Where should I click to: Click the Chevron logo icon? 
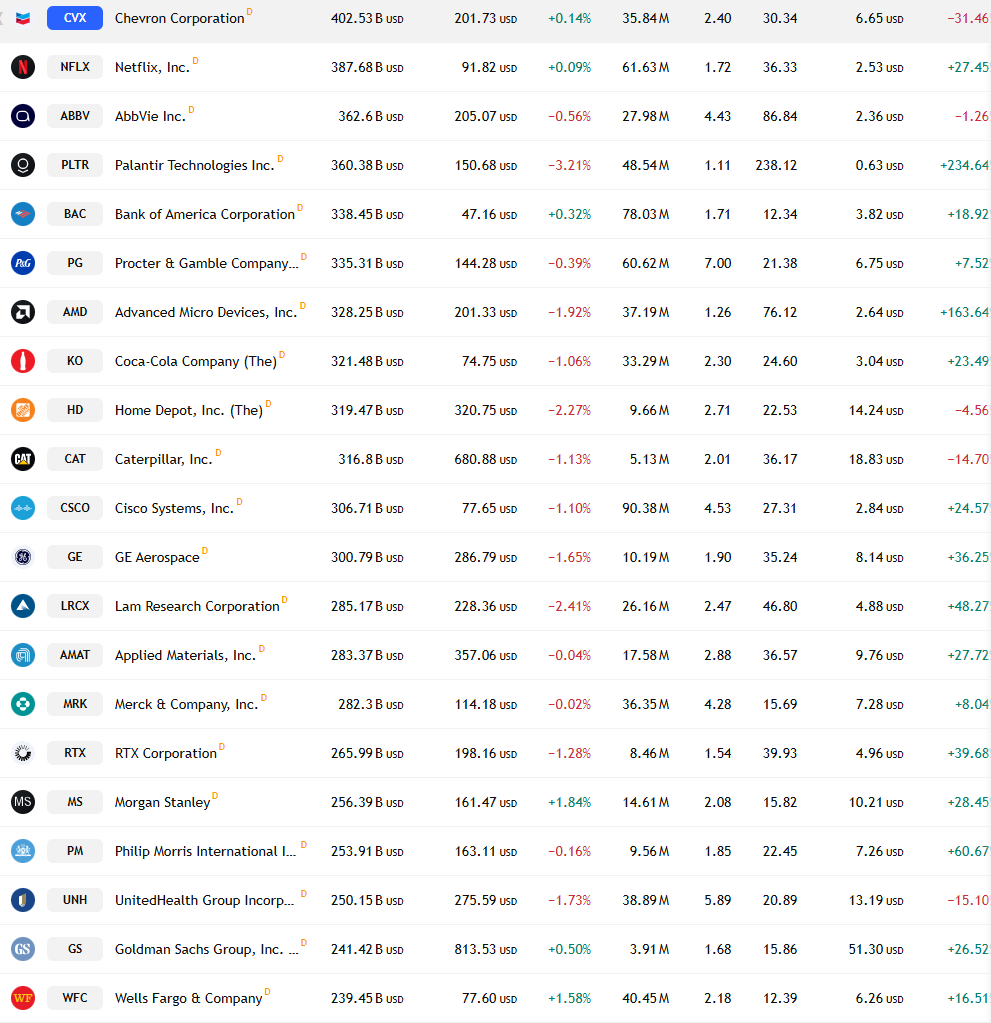point(23,18)
